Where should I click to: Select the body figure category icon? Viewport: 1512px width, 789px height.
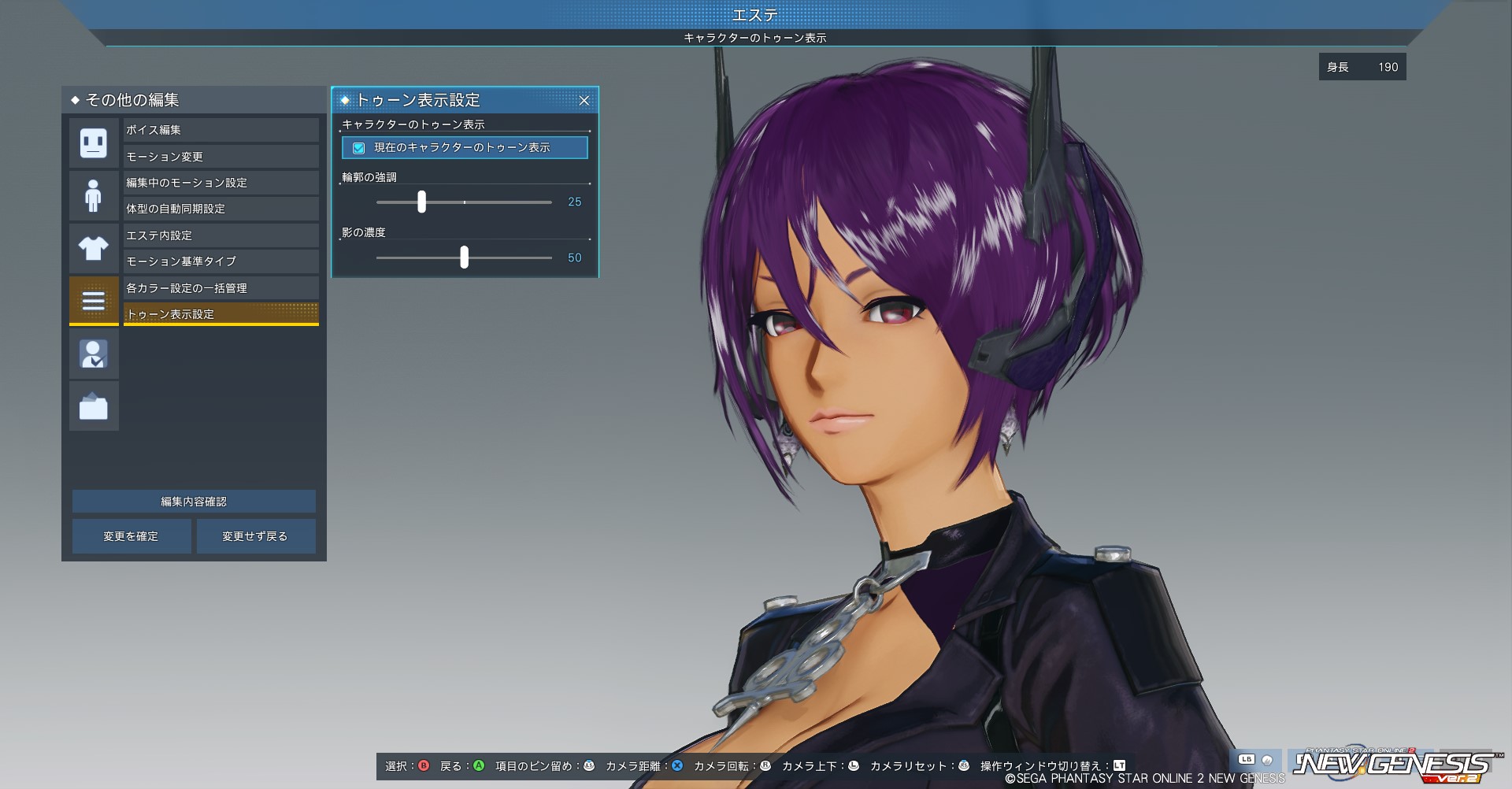pyautogui.click(x=94, y=195)
